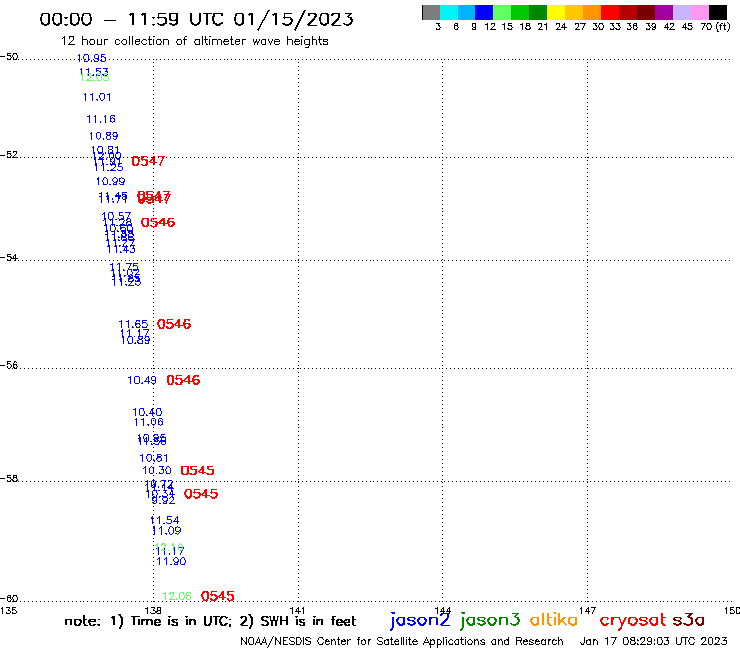The width and height of the screenshot is (740, 650).
Task: Click the red time label 0545 beside 10.30
Action: coord(197,471)
